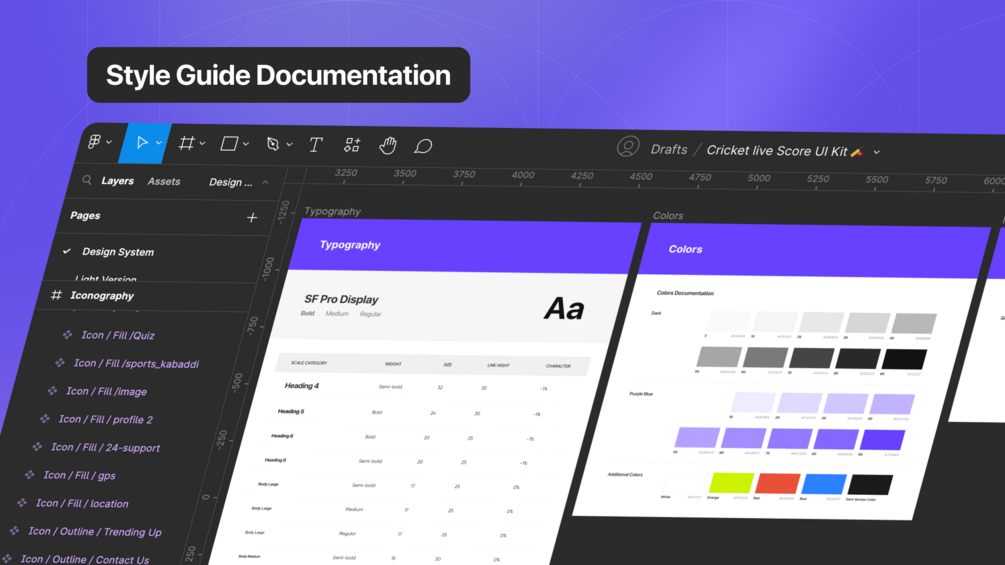The width and height of the screenshot is (1005, 565).
Task: Select layer Icon / Outline / Contact Us
Action: click(x=85, y=559)
